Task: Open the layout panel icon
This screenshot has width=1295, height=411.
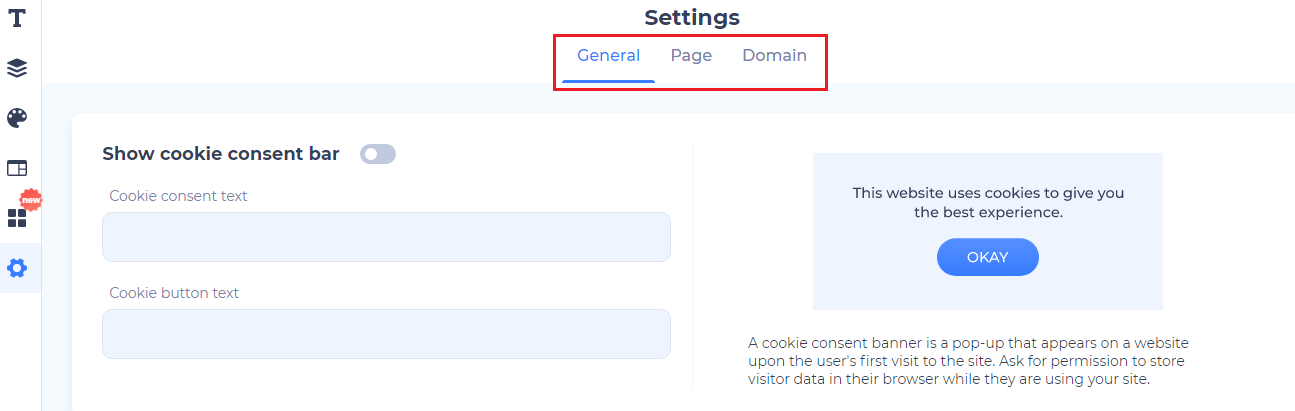Action: pyautogui.click(x=17, y=168)
